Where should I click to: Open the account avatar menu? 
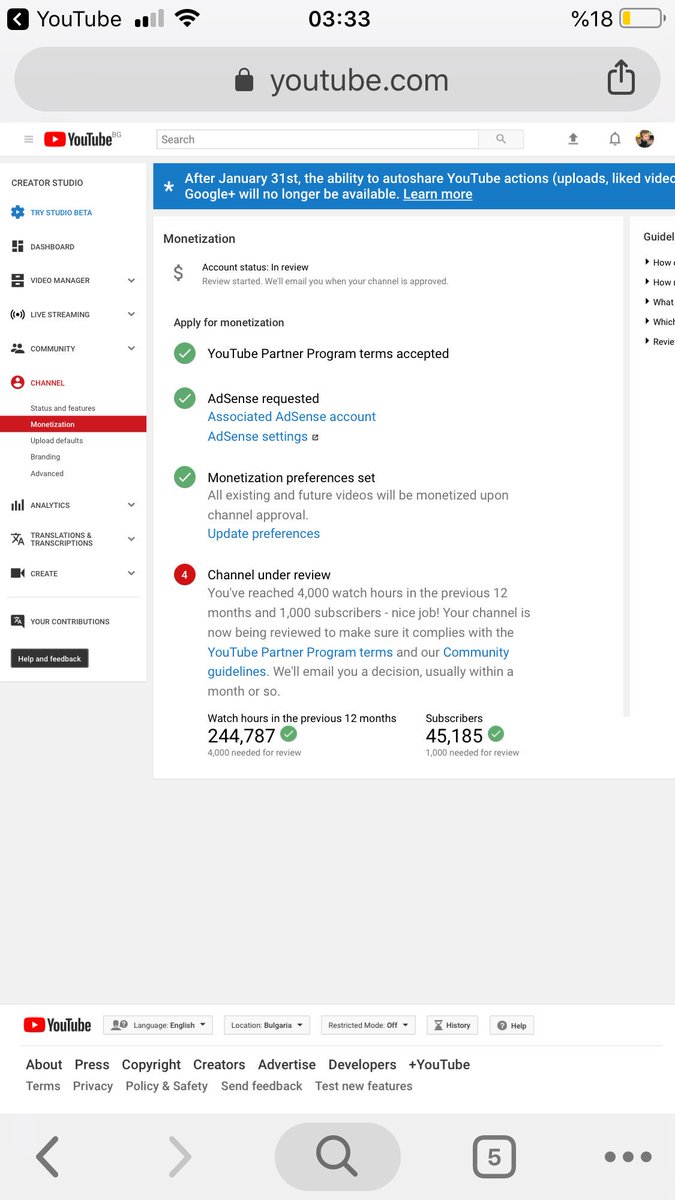pyautogui.click(x=645, y=139)
